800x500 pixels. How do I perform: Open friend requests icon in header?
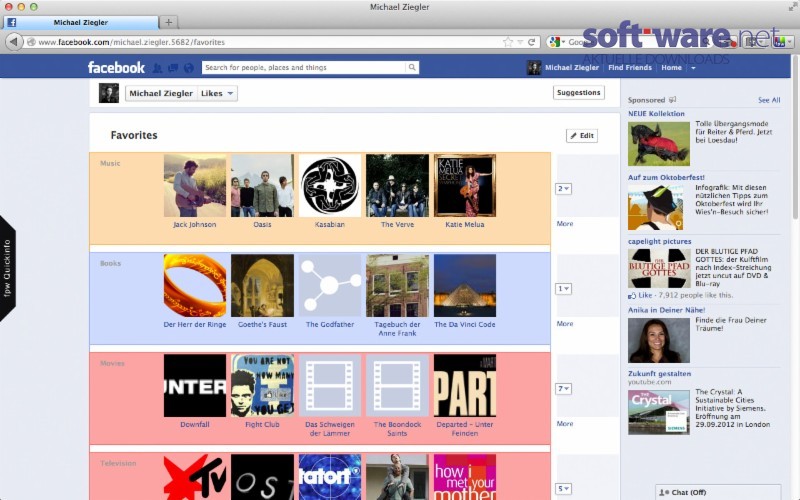158,68
